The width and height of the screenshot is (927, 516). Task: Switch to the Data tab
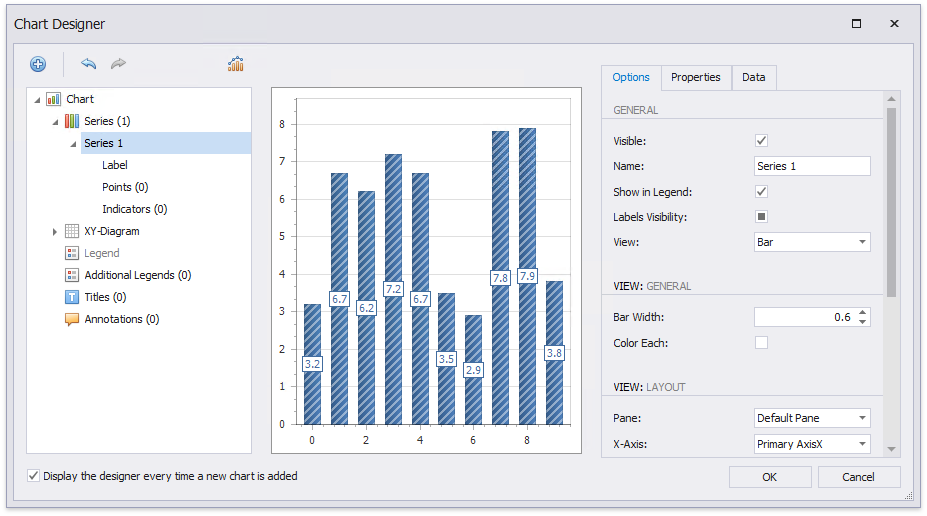coord(753,78)
